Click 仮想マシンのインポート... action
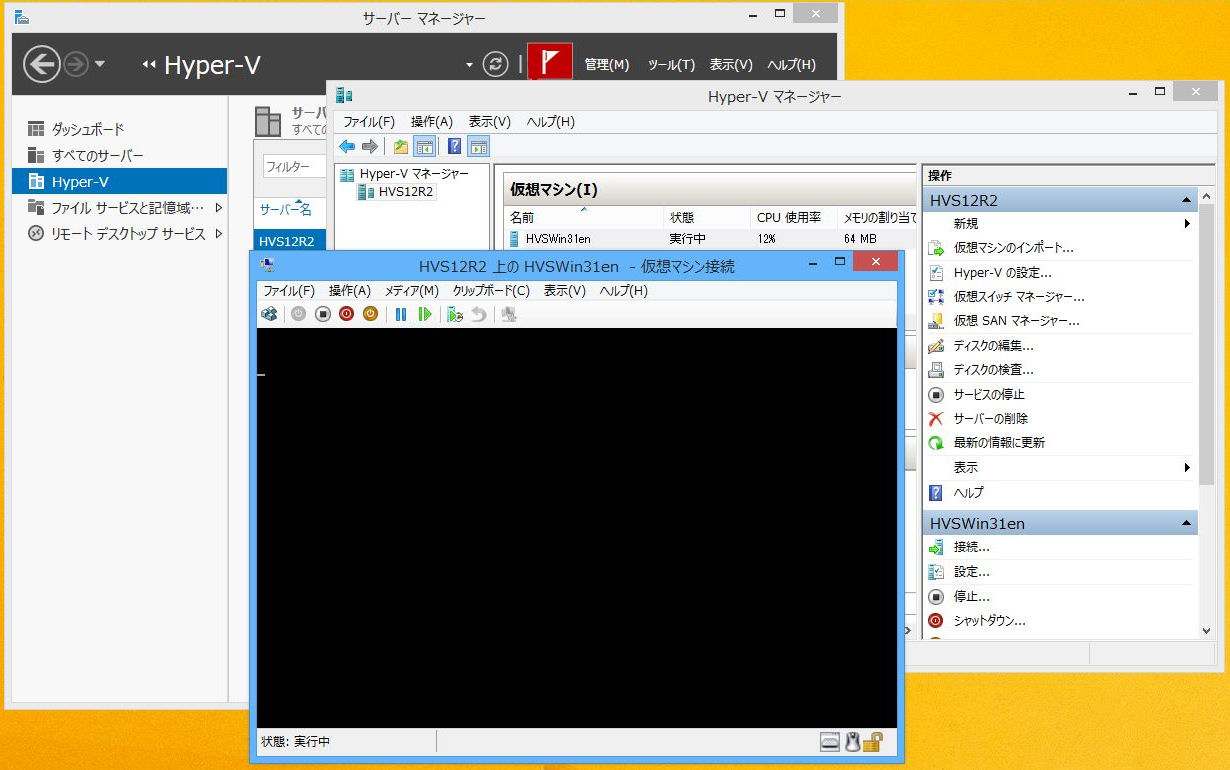Viewport: 1230px width, 770px height. tap(1014, 248)
